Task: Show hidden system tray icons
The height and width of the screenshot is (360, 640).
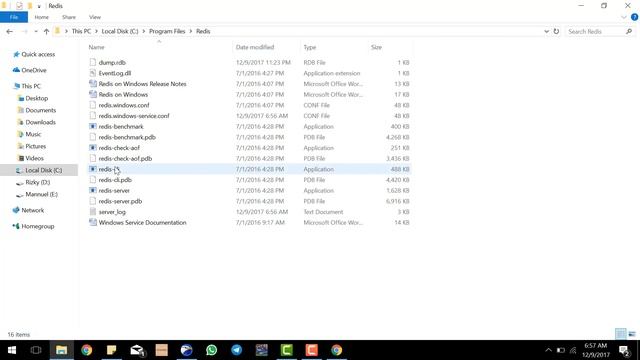Action: tap(548, 350)
